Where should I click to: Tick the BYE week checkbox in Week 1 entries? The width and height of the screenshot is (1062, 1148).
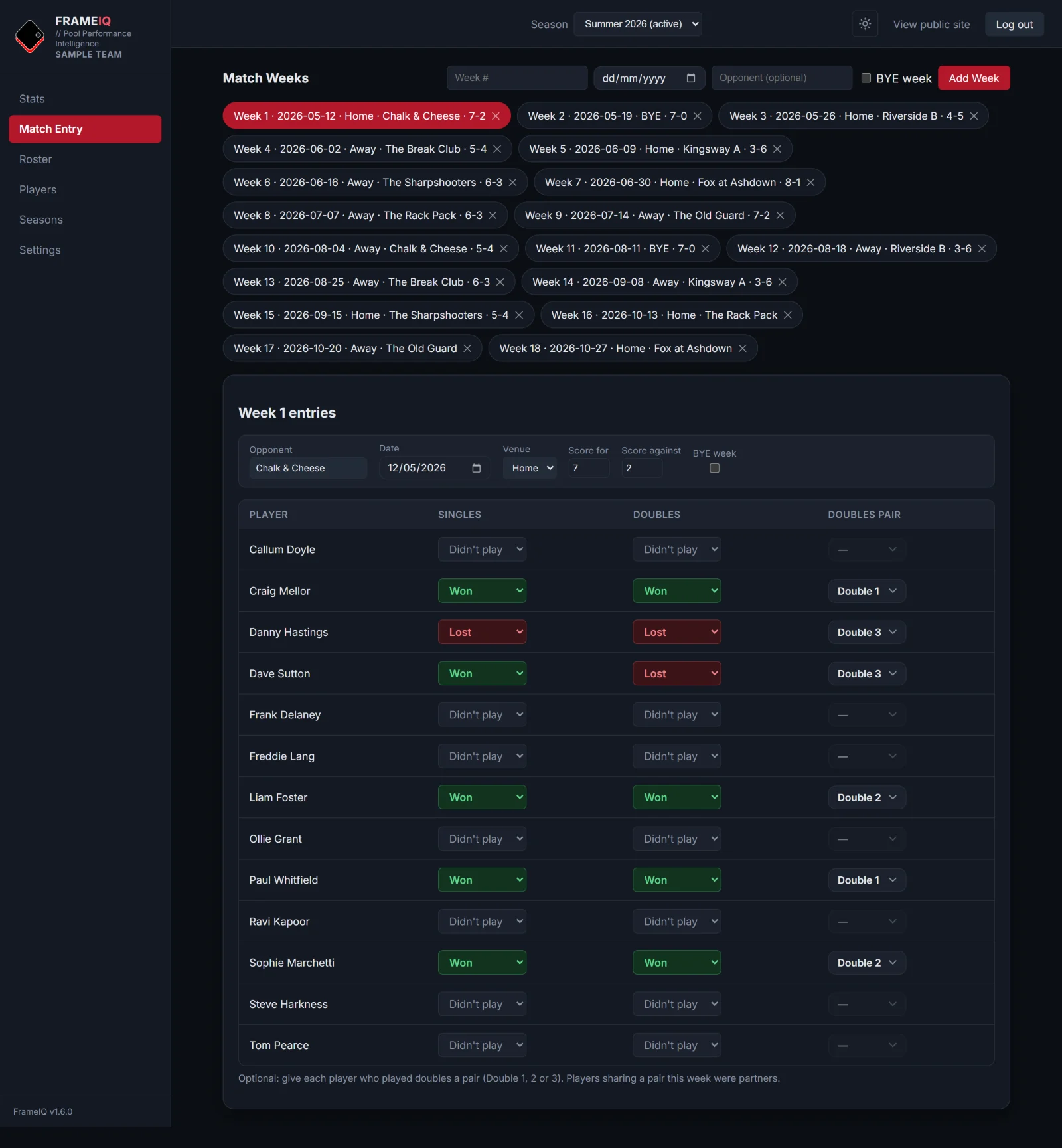click(714, 468)
